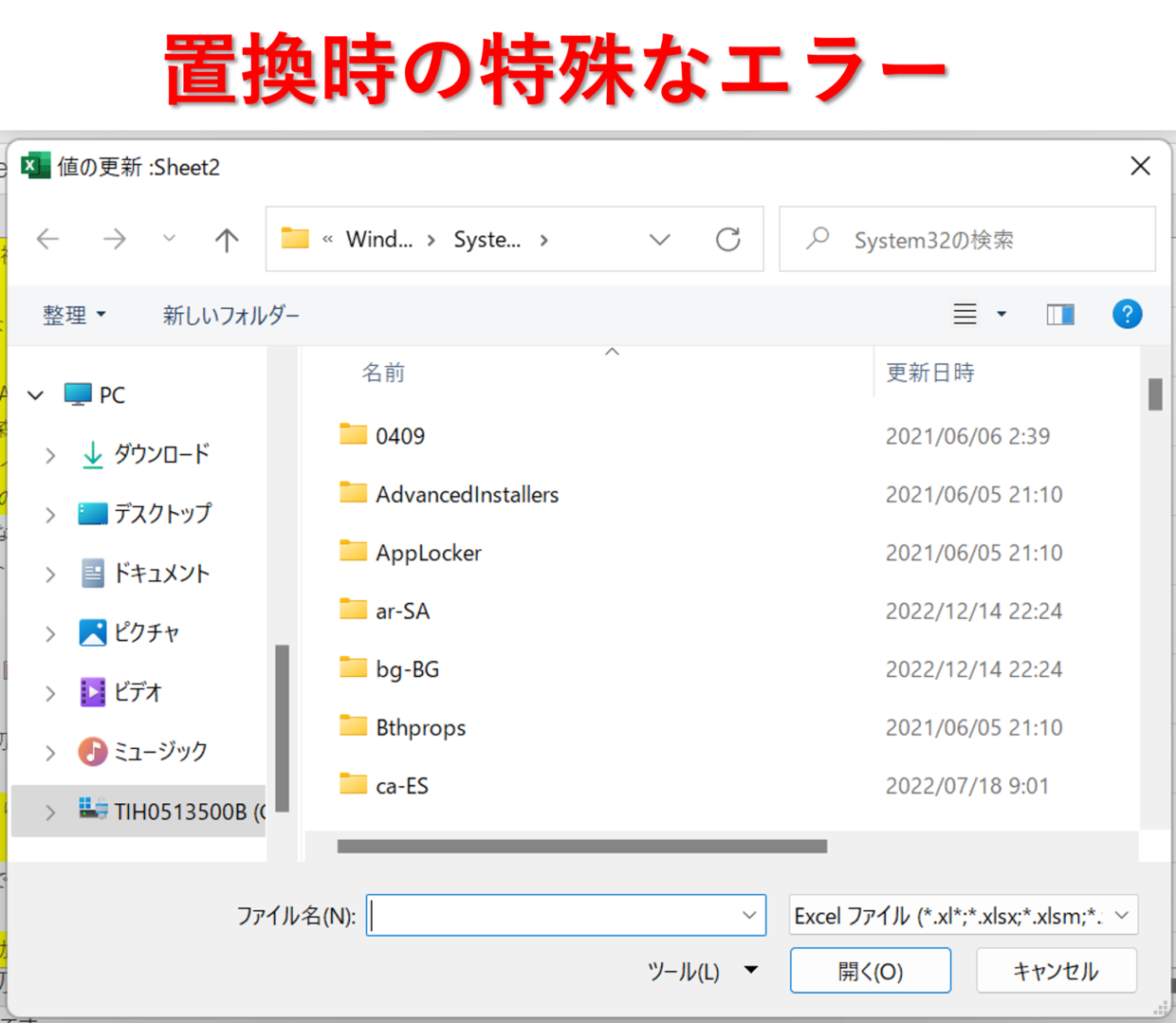Click the Back navigation arrow
This screenshot has height=1023, width=1176.
tap(48, 239)
